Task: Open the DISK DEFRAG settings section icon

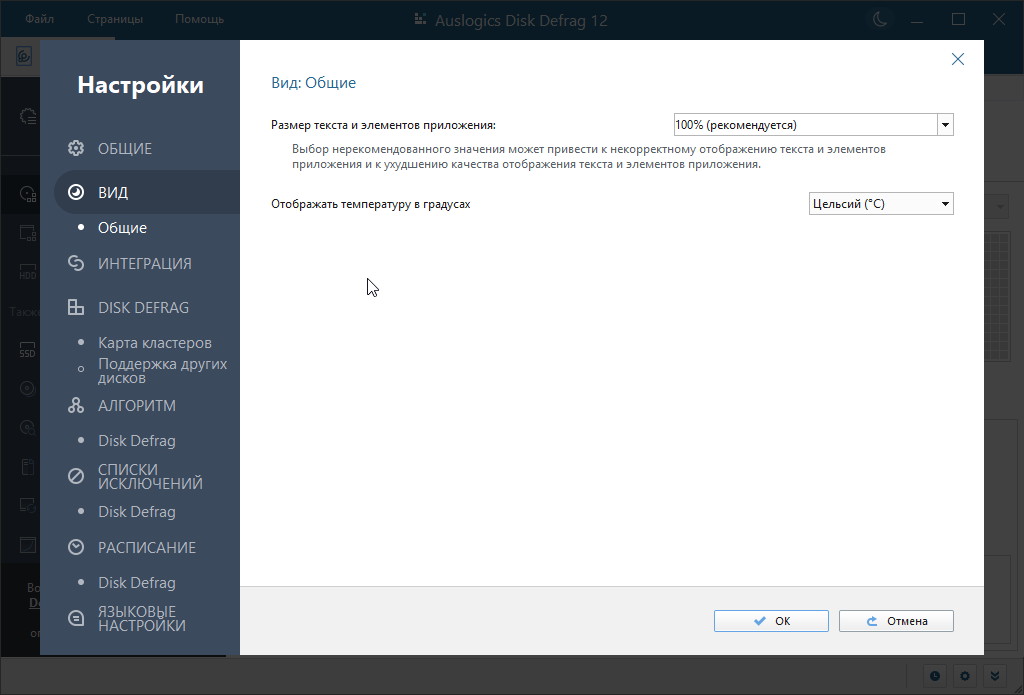Action: pyautogui.click(x=76, y=307)
